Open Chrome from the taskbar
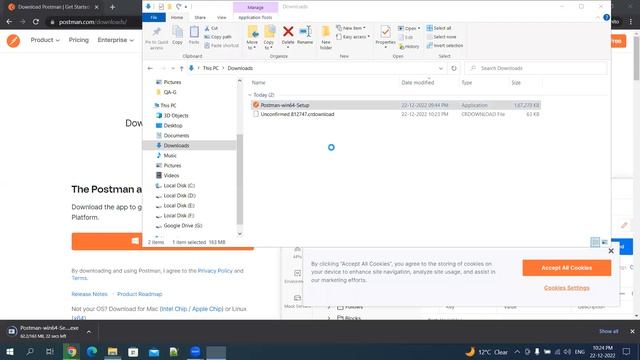 click(x=71, y=351)
